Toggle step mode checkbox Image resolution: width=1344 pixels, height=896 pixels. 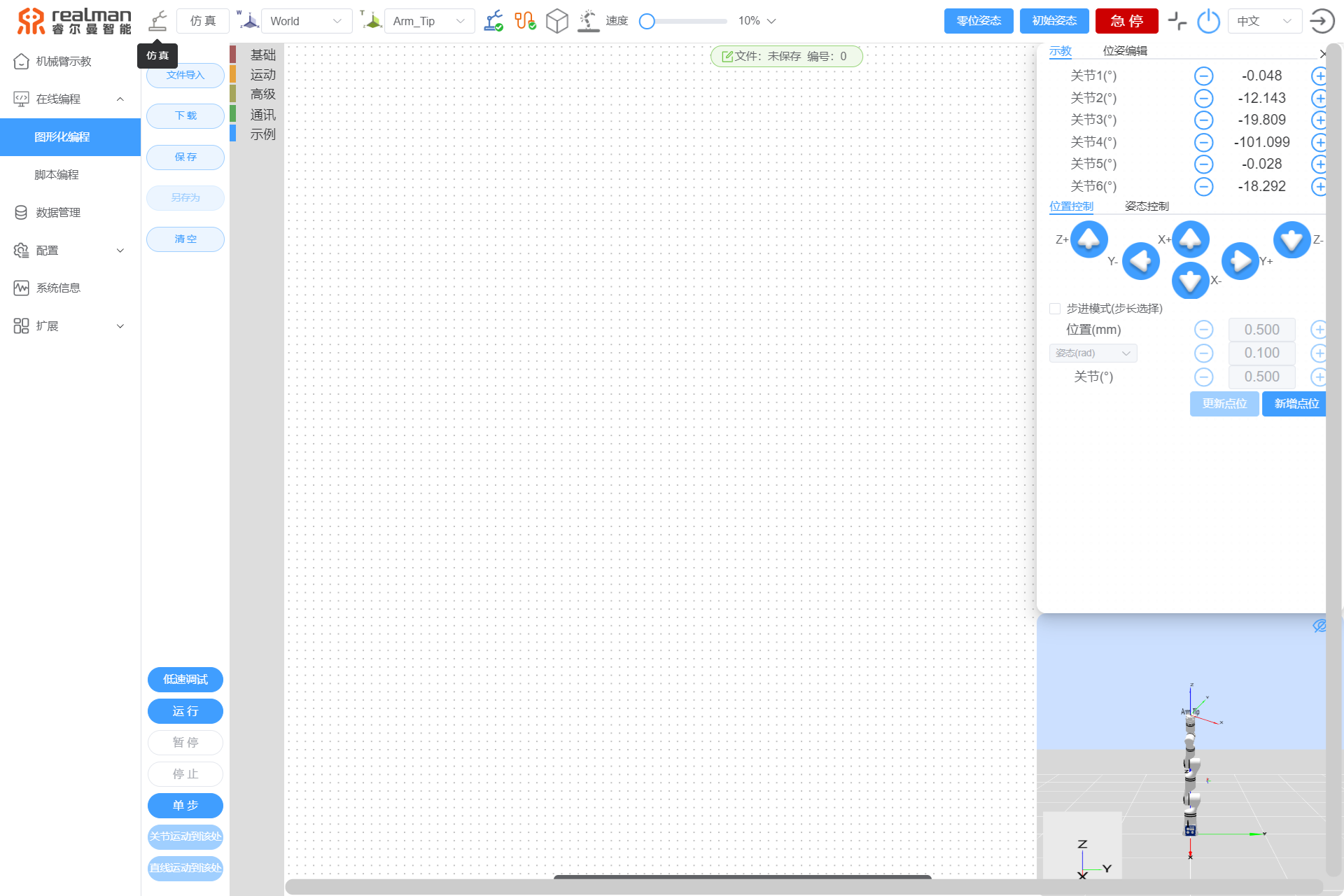pyautogui.click(x=1057, y=308)
